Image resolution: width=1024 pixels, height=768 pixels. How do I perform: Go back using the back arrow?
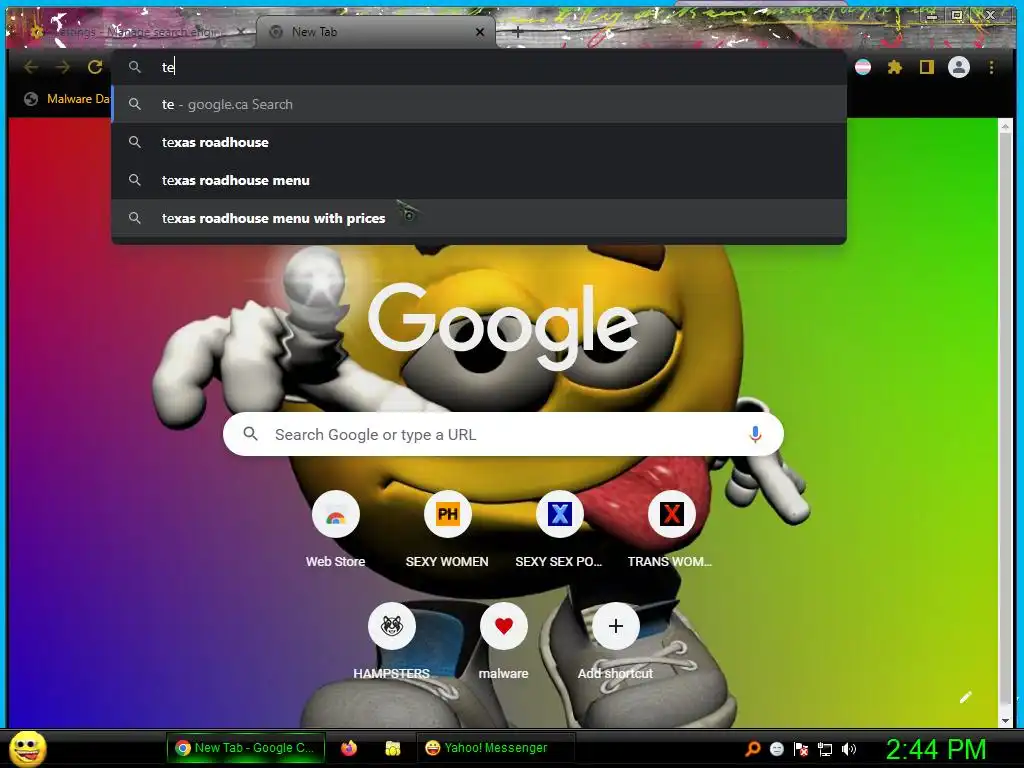click(31, 67)
